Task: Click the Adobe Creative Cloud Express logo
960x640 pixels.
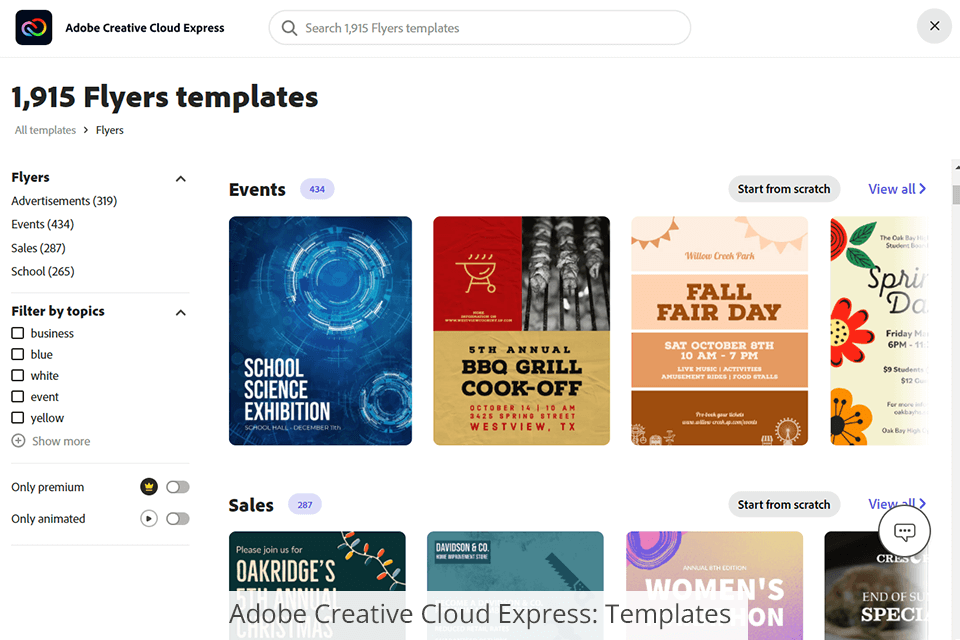Action: 34,28
